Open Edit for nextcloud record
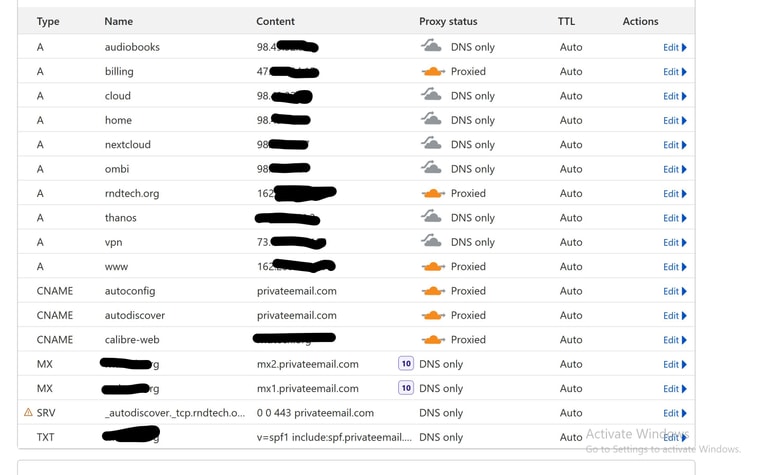Viewport: 760px width, 475px height. [675, 145]
